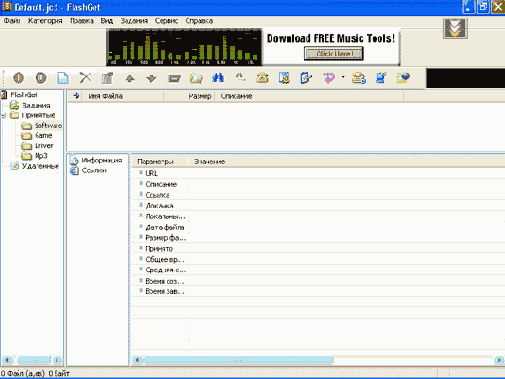The image size is (505, 379).
Task: Open the Сервис menu
Action: pos(166,21)
